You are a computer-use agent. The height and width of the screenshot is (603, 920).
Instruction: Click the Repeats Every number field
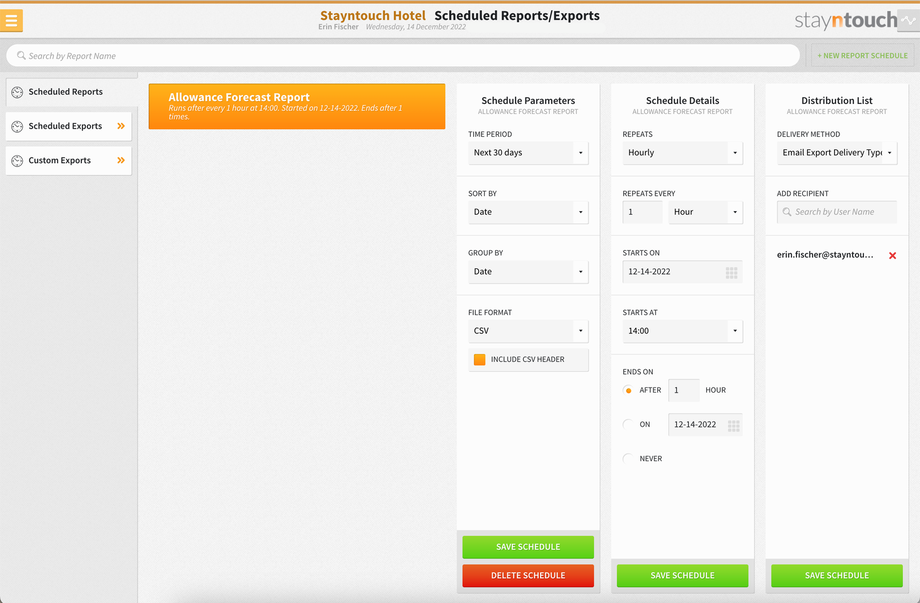(642, 212)
